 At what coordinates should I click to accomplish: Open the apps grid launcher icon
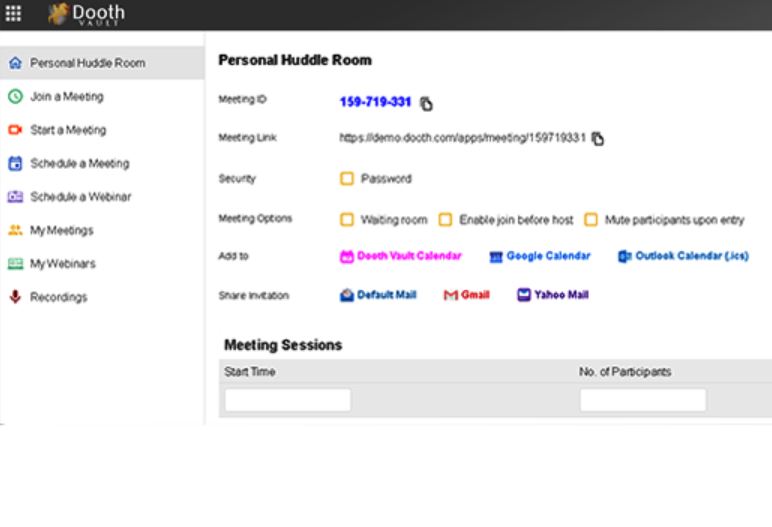tap(14, 14)
